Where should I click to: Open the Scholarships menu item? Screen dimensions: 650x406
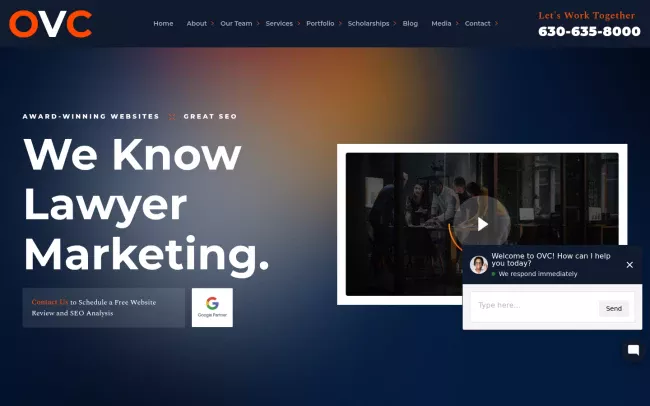(369, 24)
